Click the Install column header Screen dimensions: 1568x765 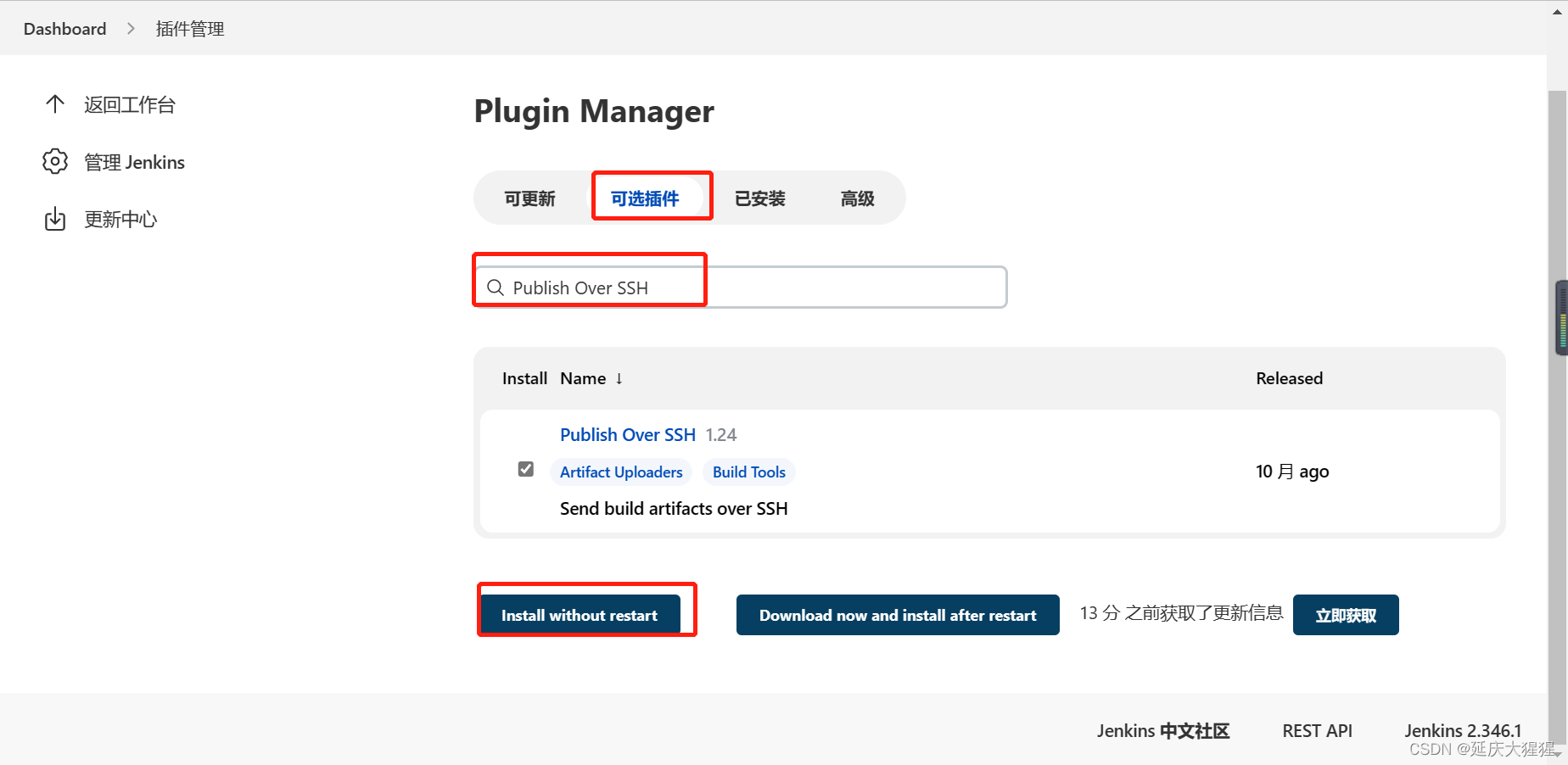pos(524,378)
